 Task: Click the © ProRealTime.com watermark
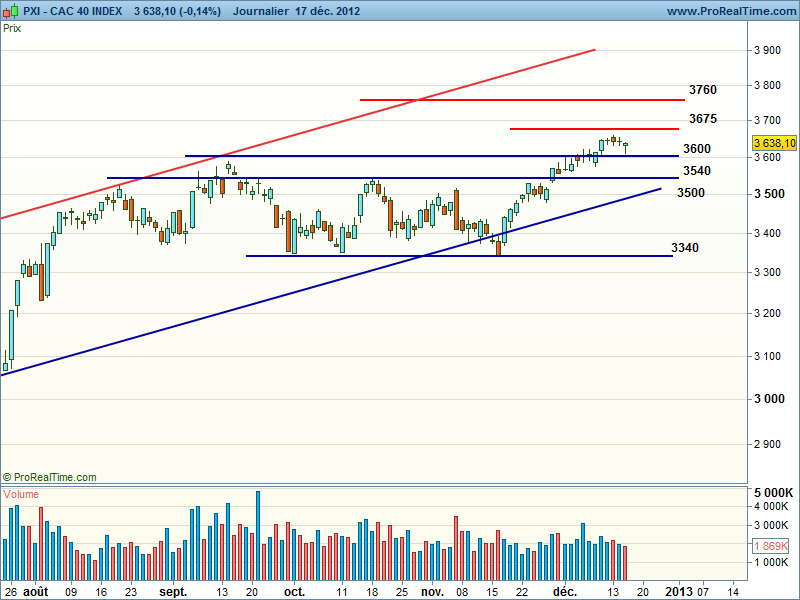click(50, 477)
